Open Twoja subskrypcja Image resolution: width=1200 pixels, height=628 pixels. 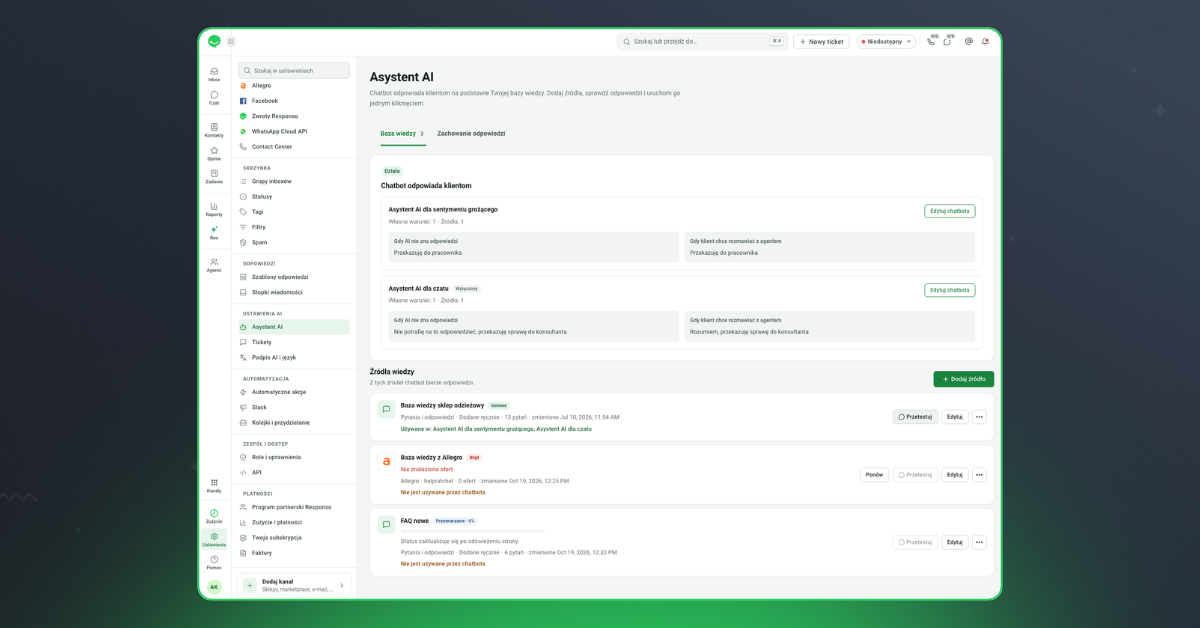coord(294,537)
